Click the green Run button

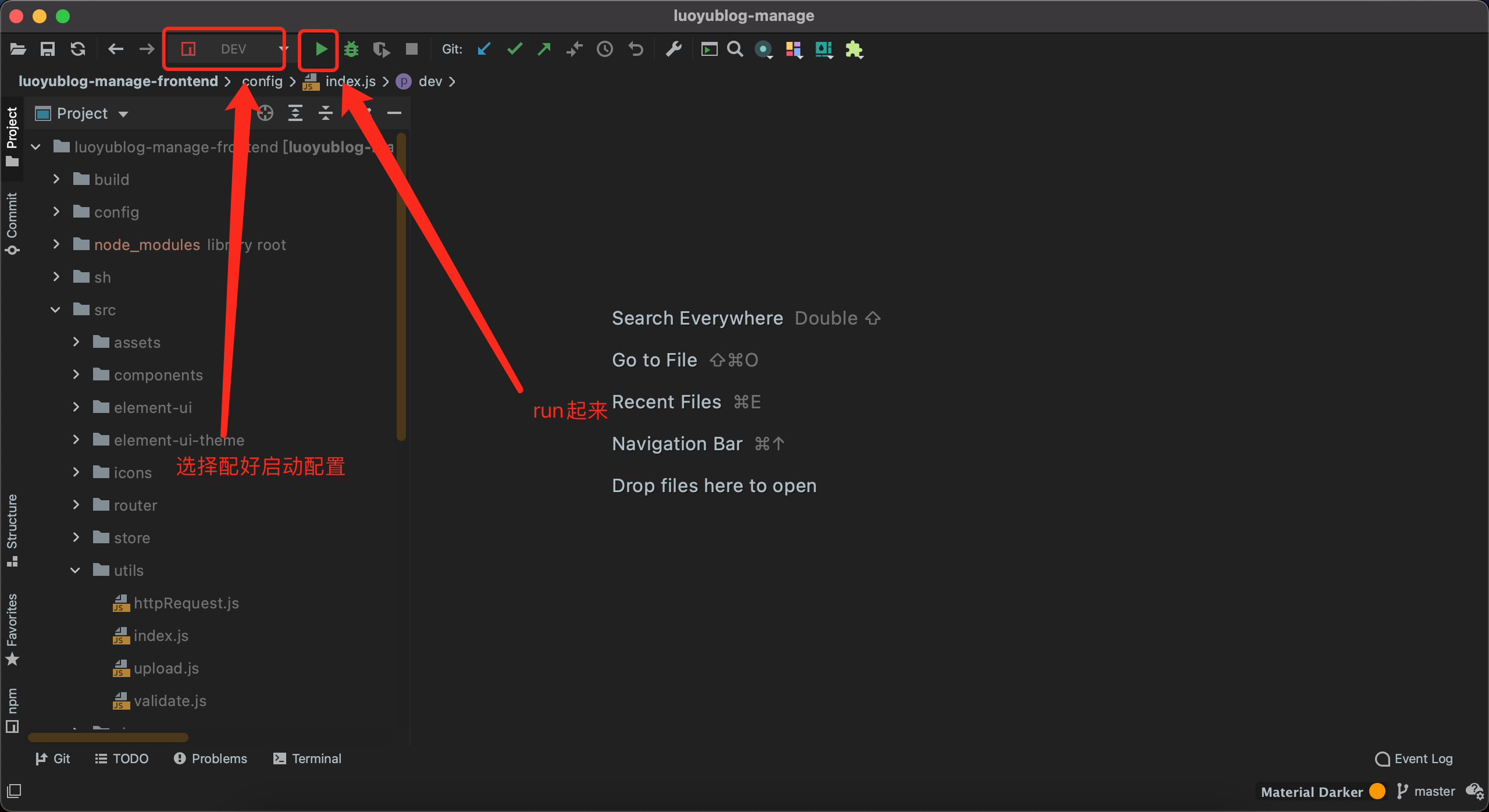click(x=320, y=49)
